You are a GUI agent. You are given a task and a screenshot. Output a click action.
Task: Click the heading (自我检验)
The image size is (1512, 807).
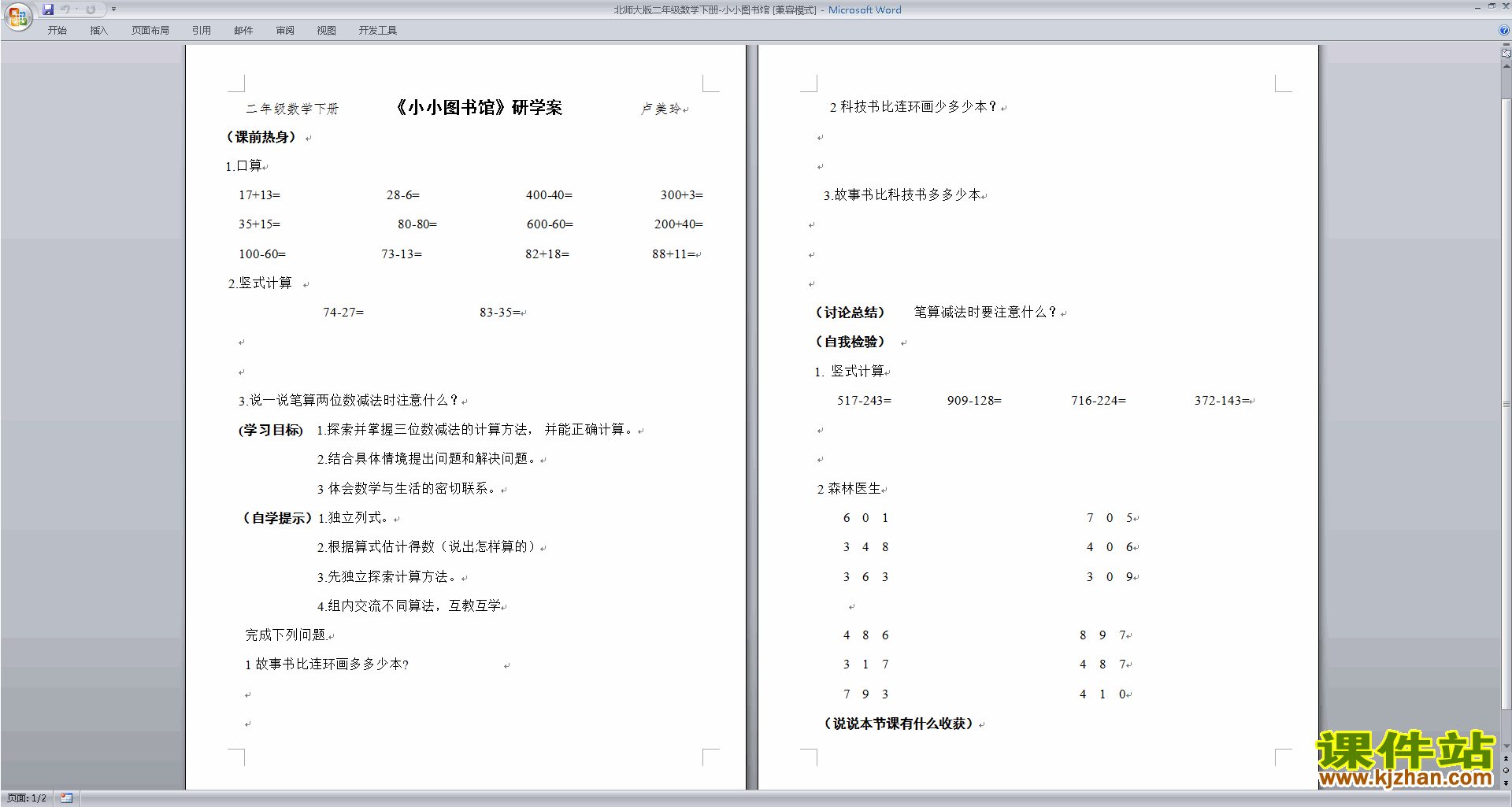pos(850,342)
